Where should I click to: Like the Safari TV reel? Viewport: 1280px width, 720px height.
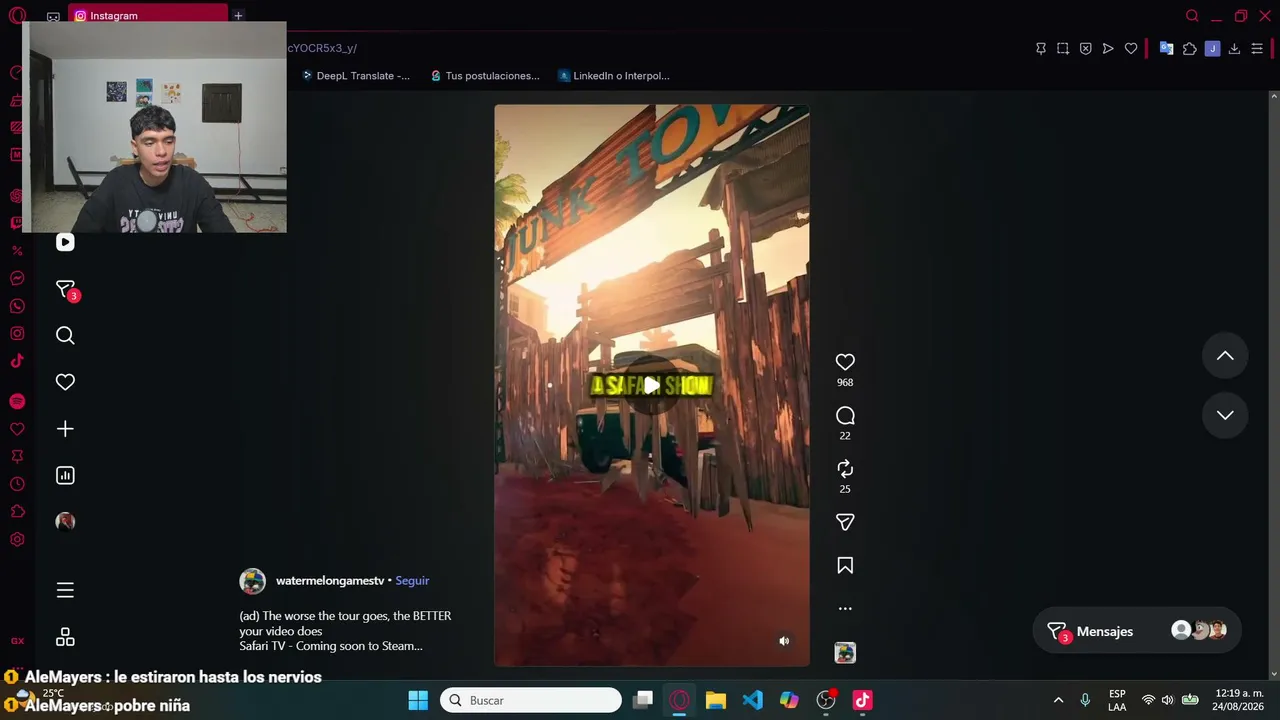coord(845,362)
